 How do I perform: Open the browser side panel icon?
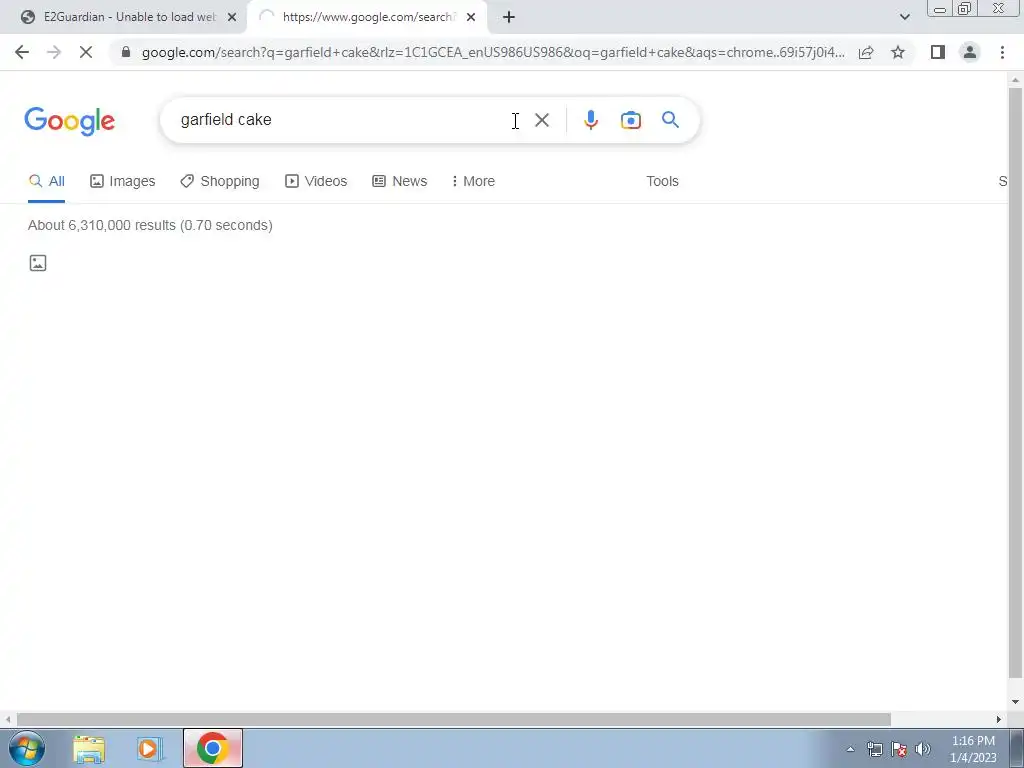coord(938,52)
